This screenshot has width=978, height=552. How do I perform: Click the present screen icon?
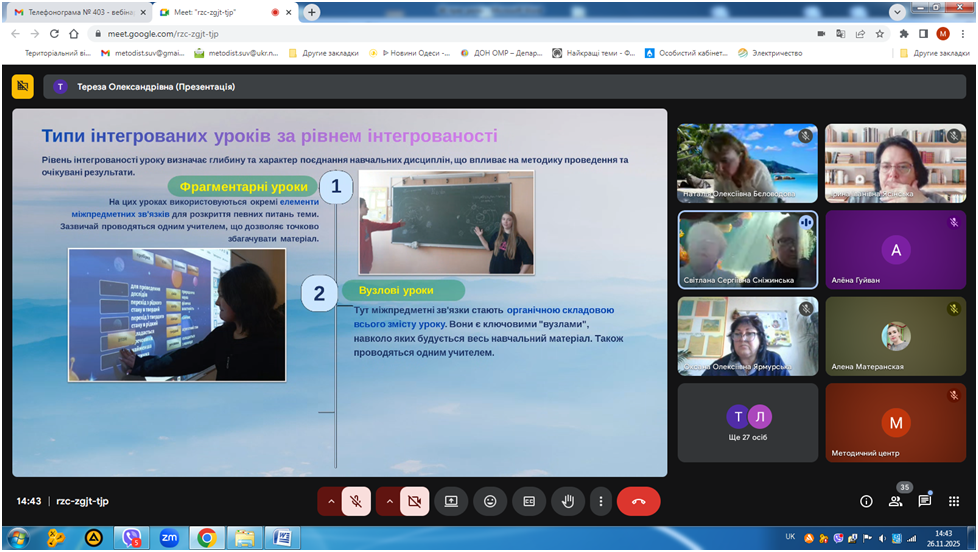pyautogui.click(x=451, y=501)
